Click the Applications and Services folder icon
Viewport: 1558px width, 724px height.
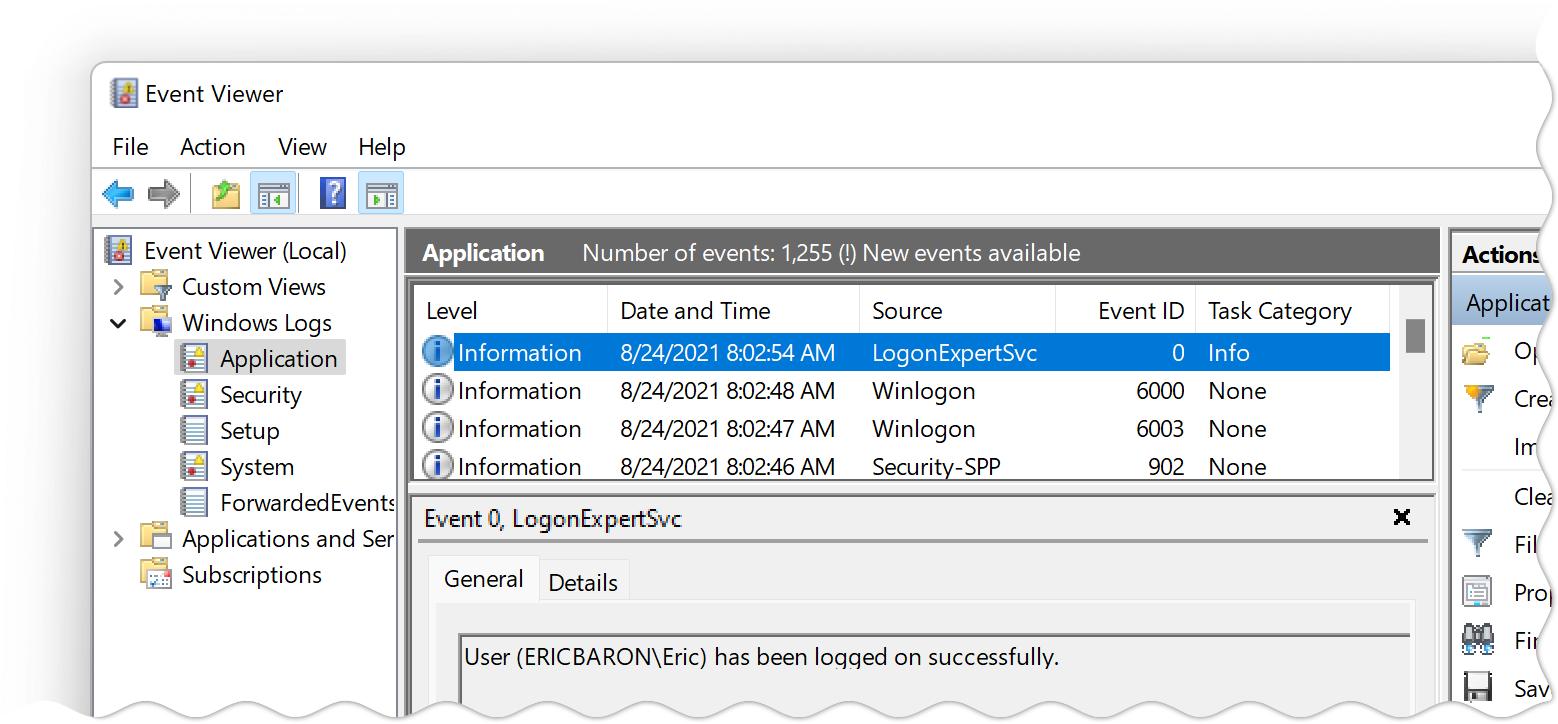pos(155,538)
